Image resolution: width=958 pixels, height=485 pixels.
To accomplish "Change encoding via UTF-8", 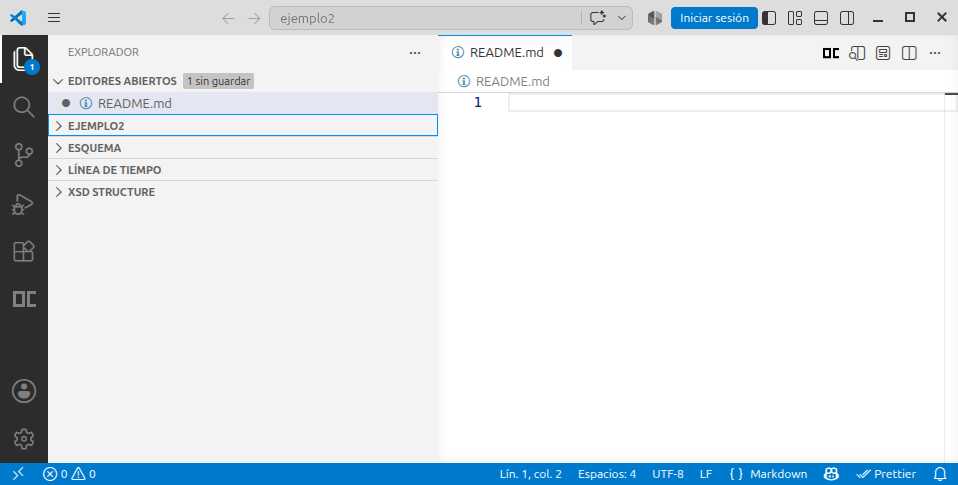I will pos(668,473).
